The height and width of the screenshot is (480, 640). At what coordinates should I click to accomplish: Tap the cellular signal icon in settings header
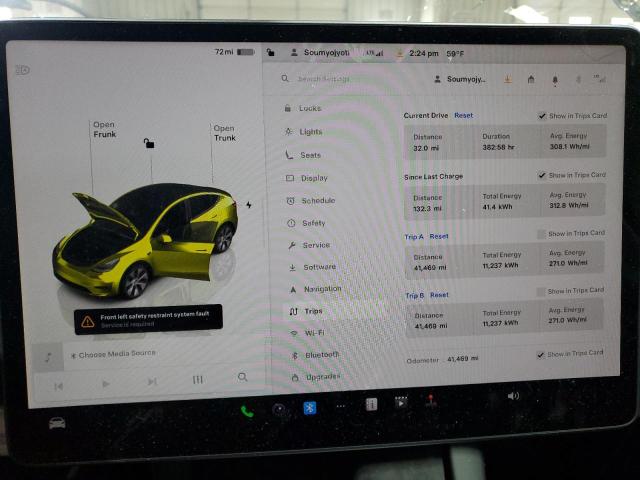(600, 79)
